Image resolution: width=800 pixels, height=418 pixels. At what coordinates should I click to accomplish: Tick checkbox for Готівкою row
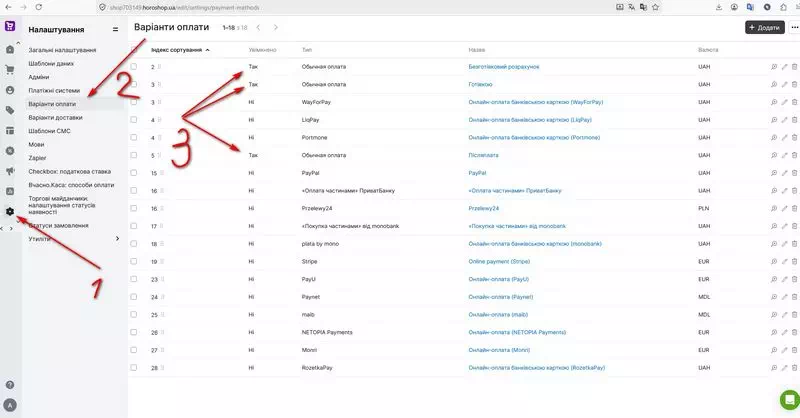point(134,84)
